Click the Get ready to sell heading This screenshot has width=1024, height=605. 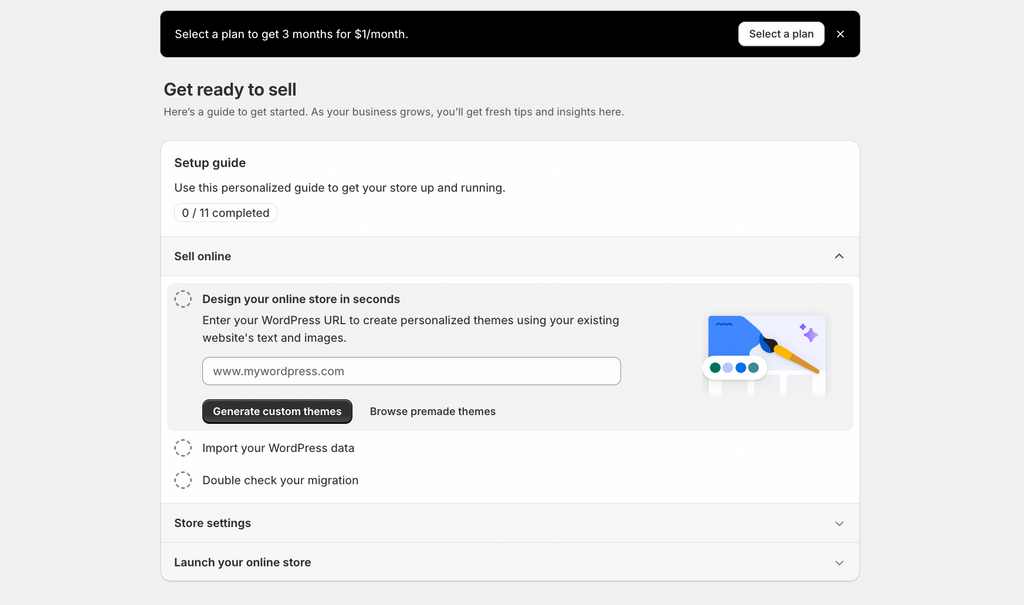230,90
